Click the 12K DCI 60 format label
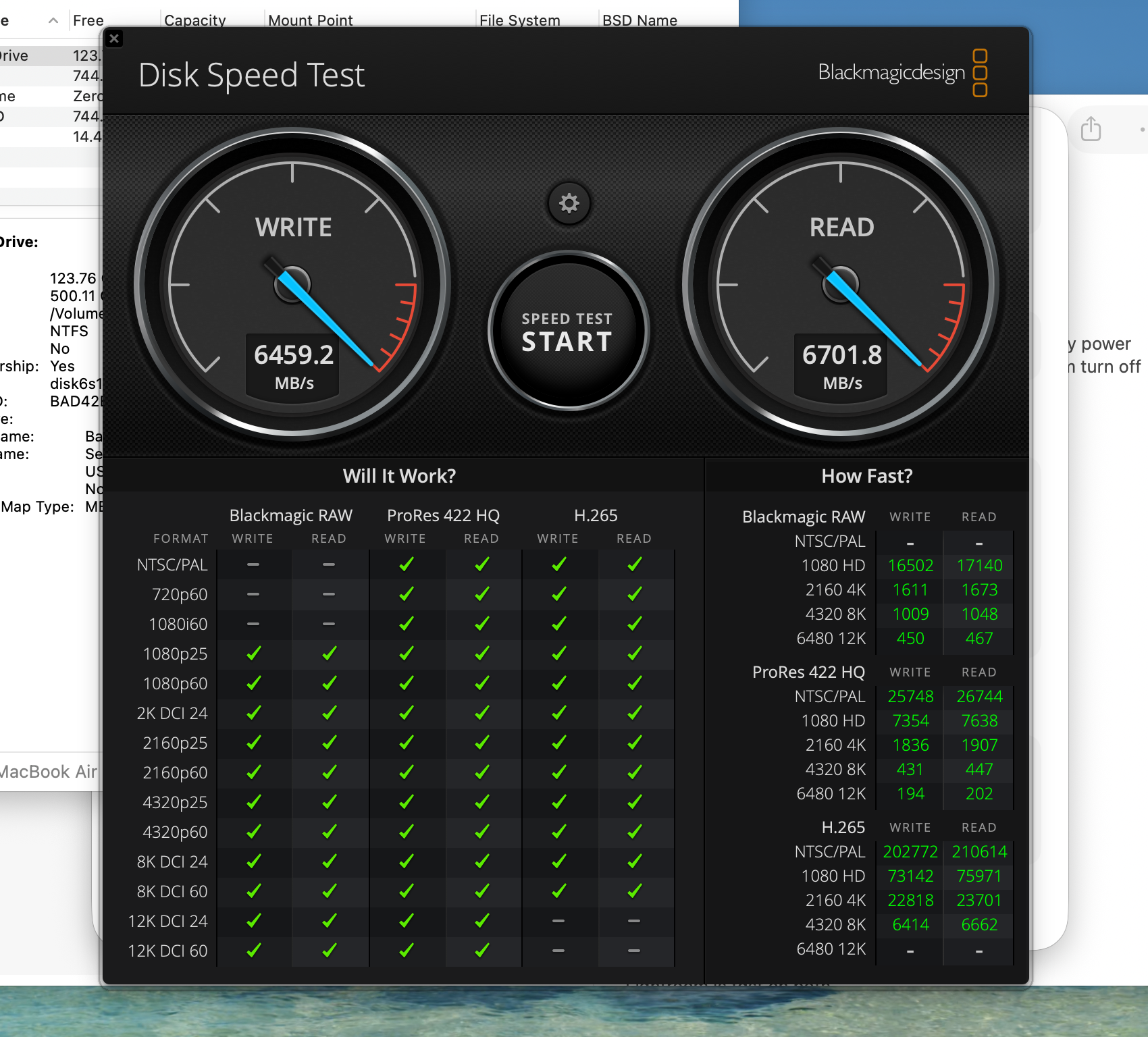This screenshot has height=1037, width=1148. [168, 951]
